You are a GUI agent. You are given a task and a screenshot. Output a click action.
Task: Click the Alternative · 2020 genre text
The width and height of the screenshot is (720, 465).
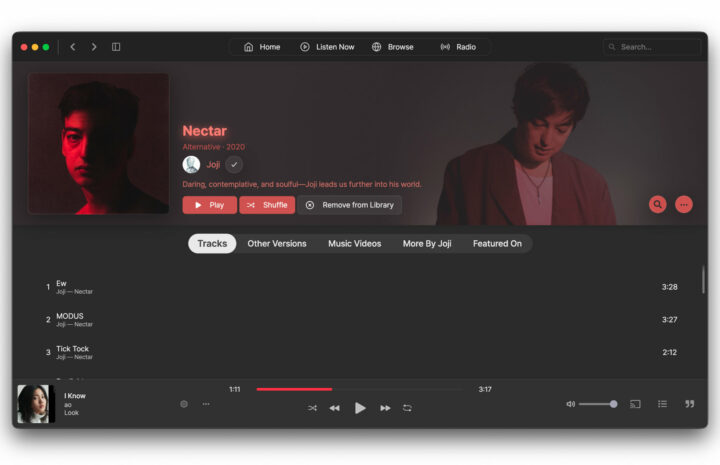pyautogui.click(x=214, y=147)
